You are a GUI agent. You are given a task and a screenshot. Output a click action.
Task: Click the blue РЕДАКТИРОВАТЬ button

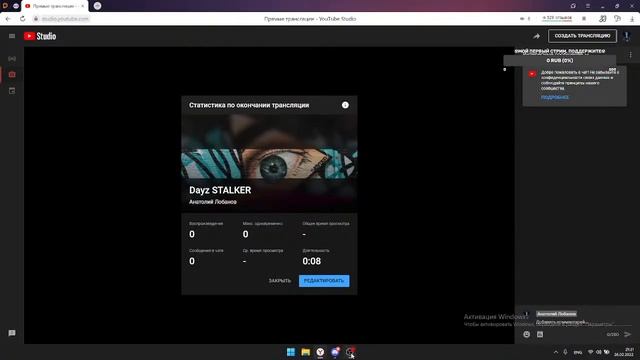pos(324,281)
